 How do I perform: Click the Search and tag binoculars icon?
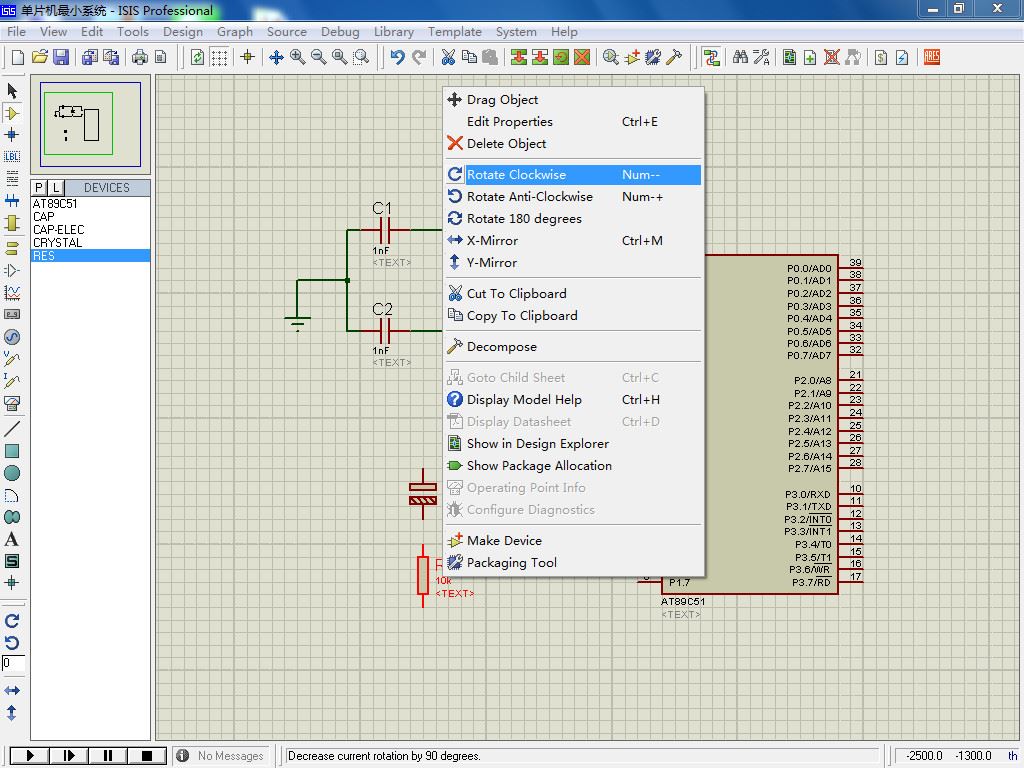pyautogui.click(x=740, y=57)
